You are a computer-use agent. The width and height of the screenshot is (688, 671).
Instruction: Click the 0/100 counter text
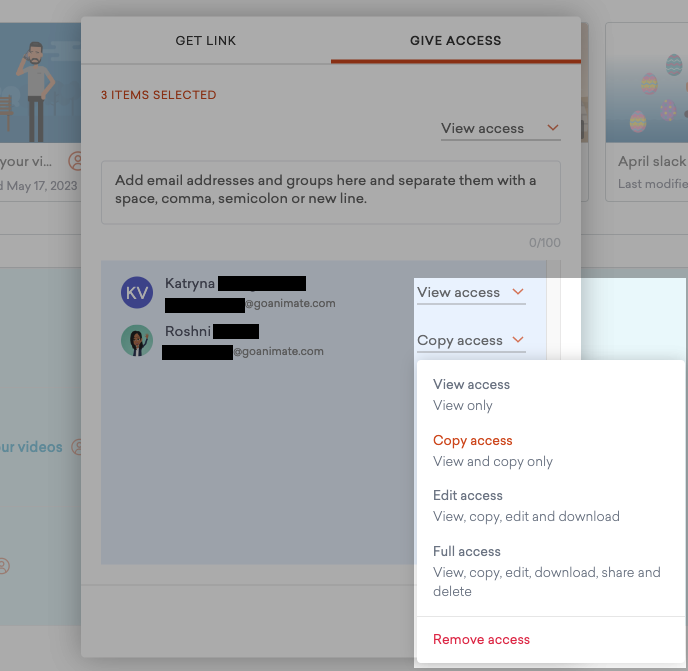coord(545,243)
